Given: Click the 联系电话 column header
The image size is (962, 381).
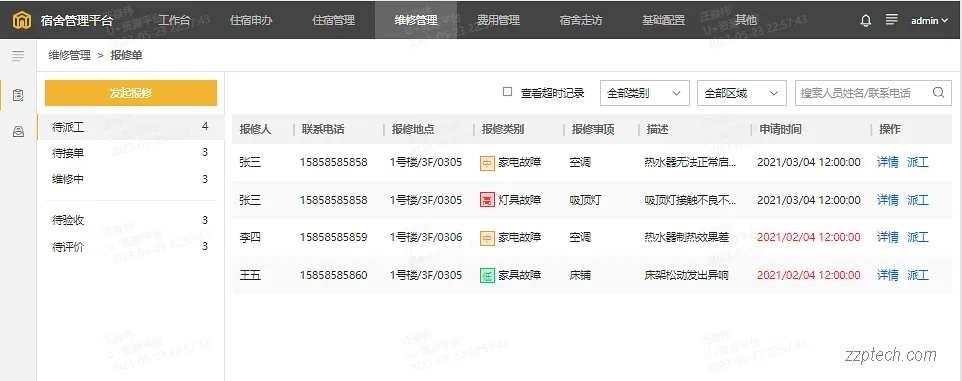Looking at the screenshot, I should [x=323, y=129].
